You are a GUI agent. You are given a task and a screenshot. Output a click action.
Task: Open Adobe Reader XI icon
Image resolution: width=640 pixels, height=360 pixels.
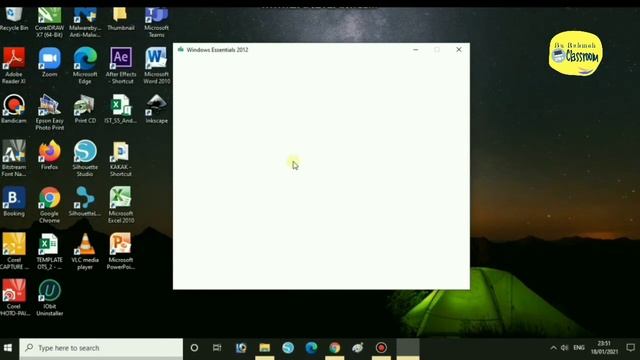pos(14,65)
